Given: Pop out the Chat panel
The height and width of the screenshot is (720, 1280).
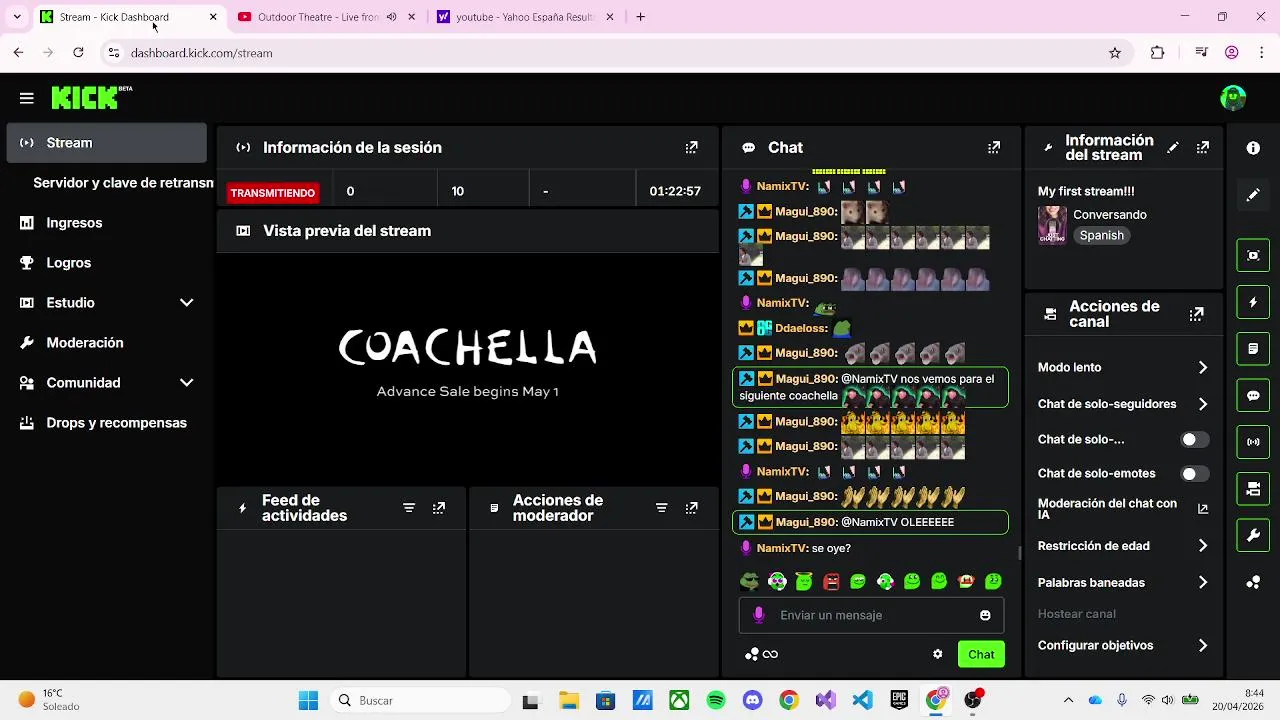Looking at the screenshot, I should click(993, 147).
